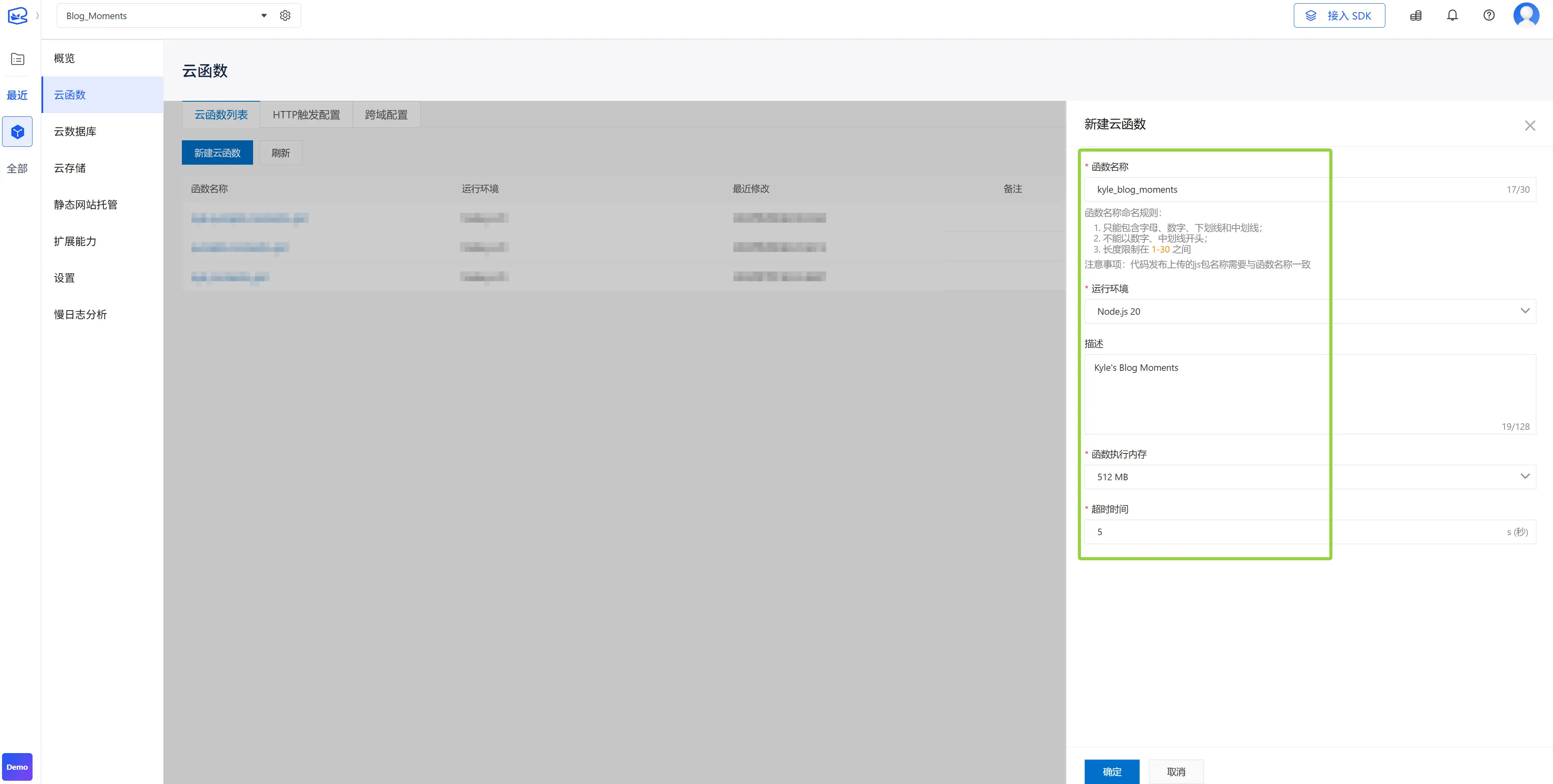Click the 超时时间 input field
Image resolution: width=1553 pixels, height=784 pixels.
click(x=1296, y=531)
